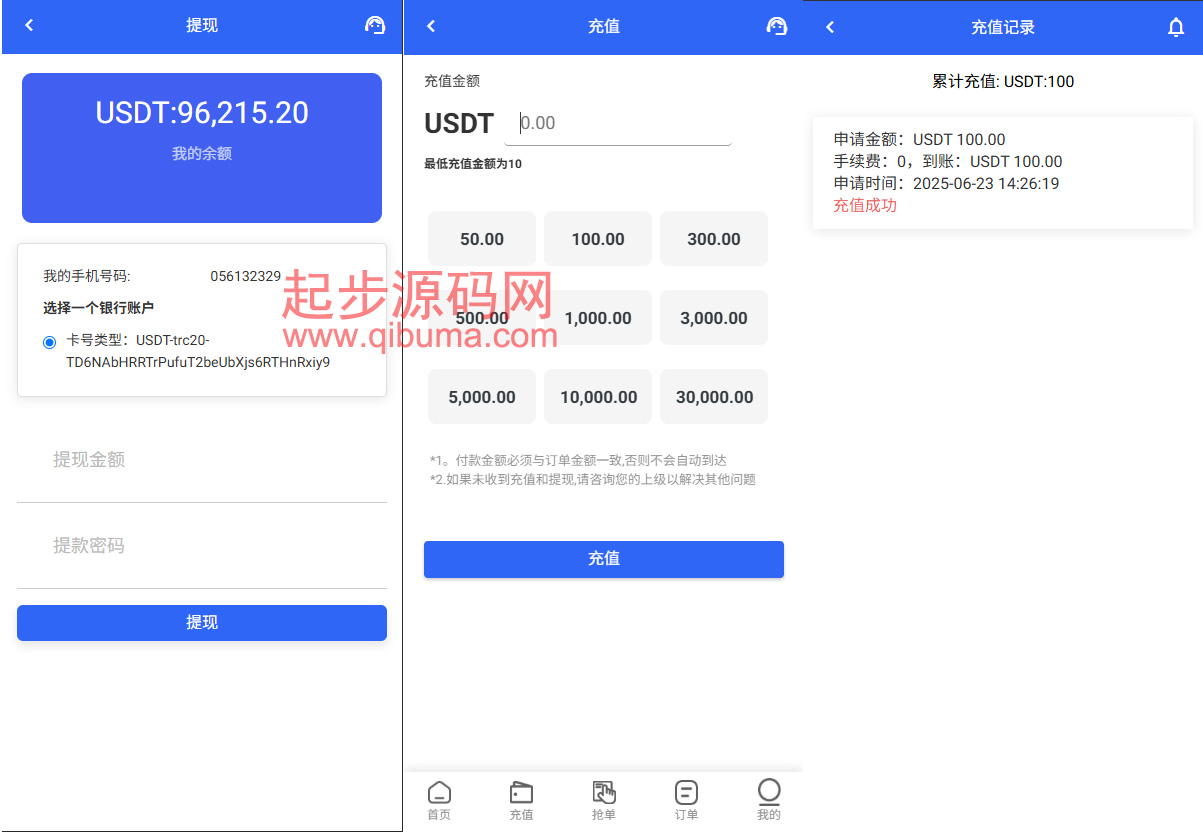Image resolution: width=1203 pixels, height=833 pixels.
Task: Click the USDT recharge amount input
Action: click(618, 124)
